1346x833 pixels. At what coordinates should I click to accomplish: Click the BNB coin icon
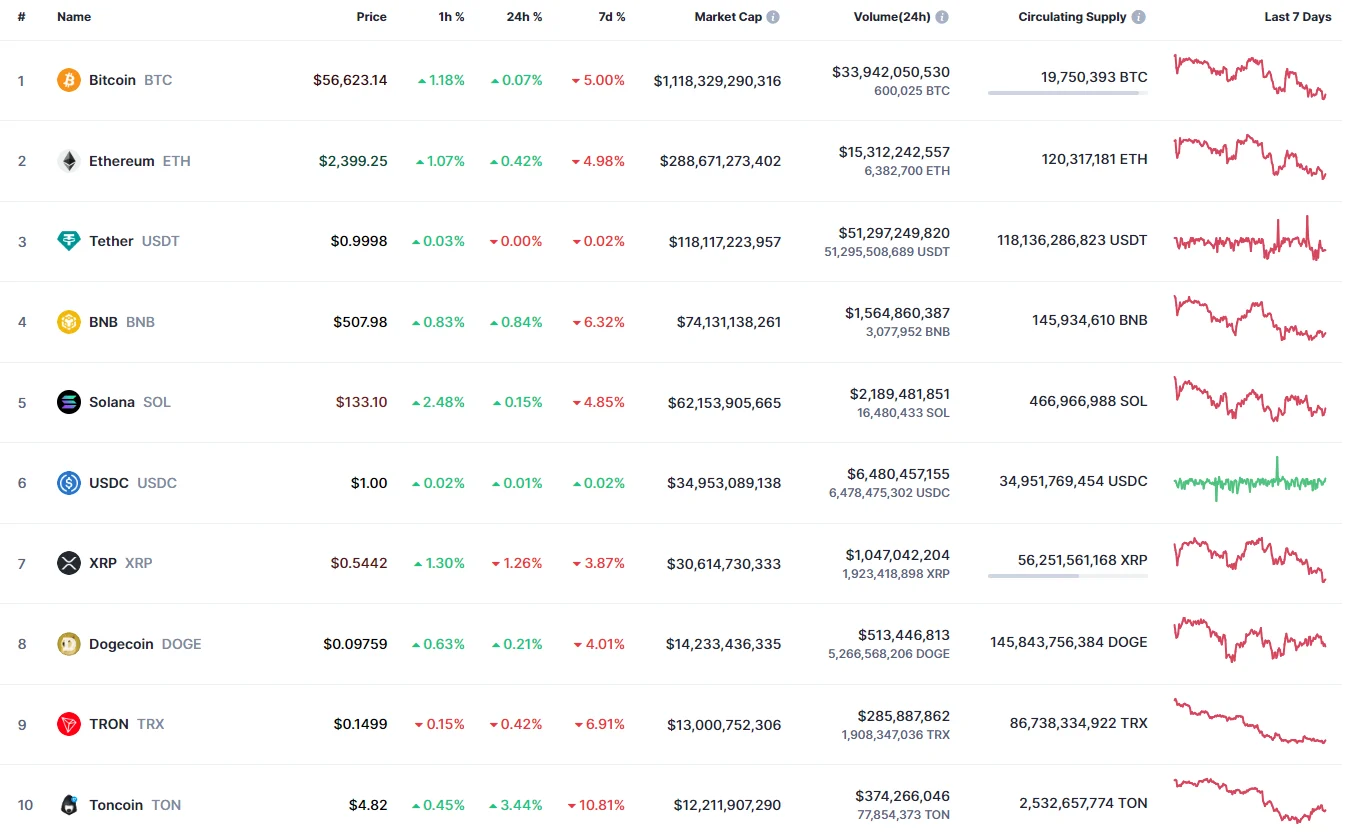[x=69, y=322]
